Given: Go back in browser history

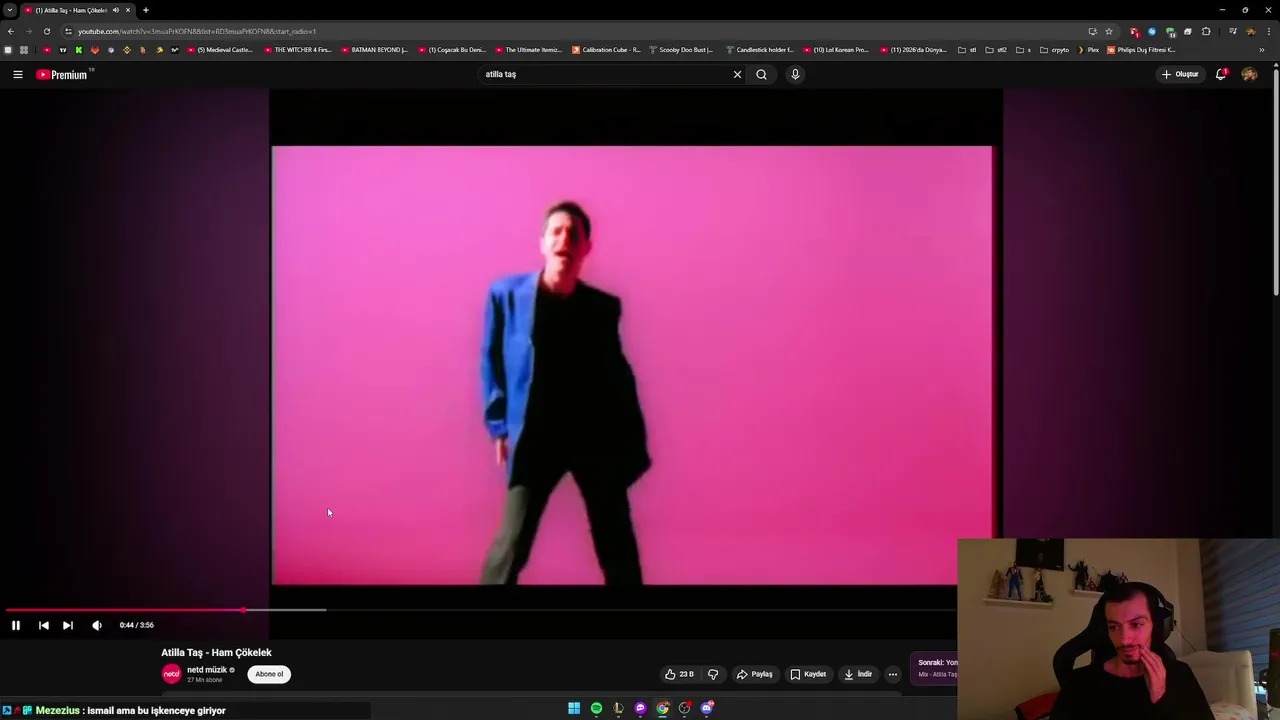Looking at the screenshot, I should pyautogui.click(x=10, y=31).
